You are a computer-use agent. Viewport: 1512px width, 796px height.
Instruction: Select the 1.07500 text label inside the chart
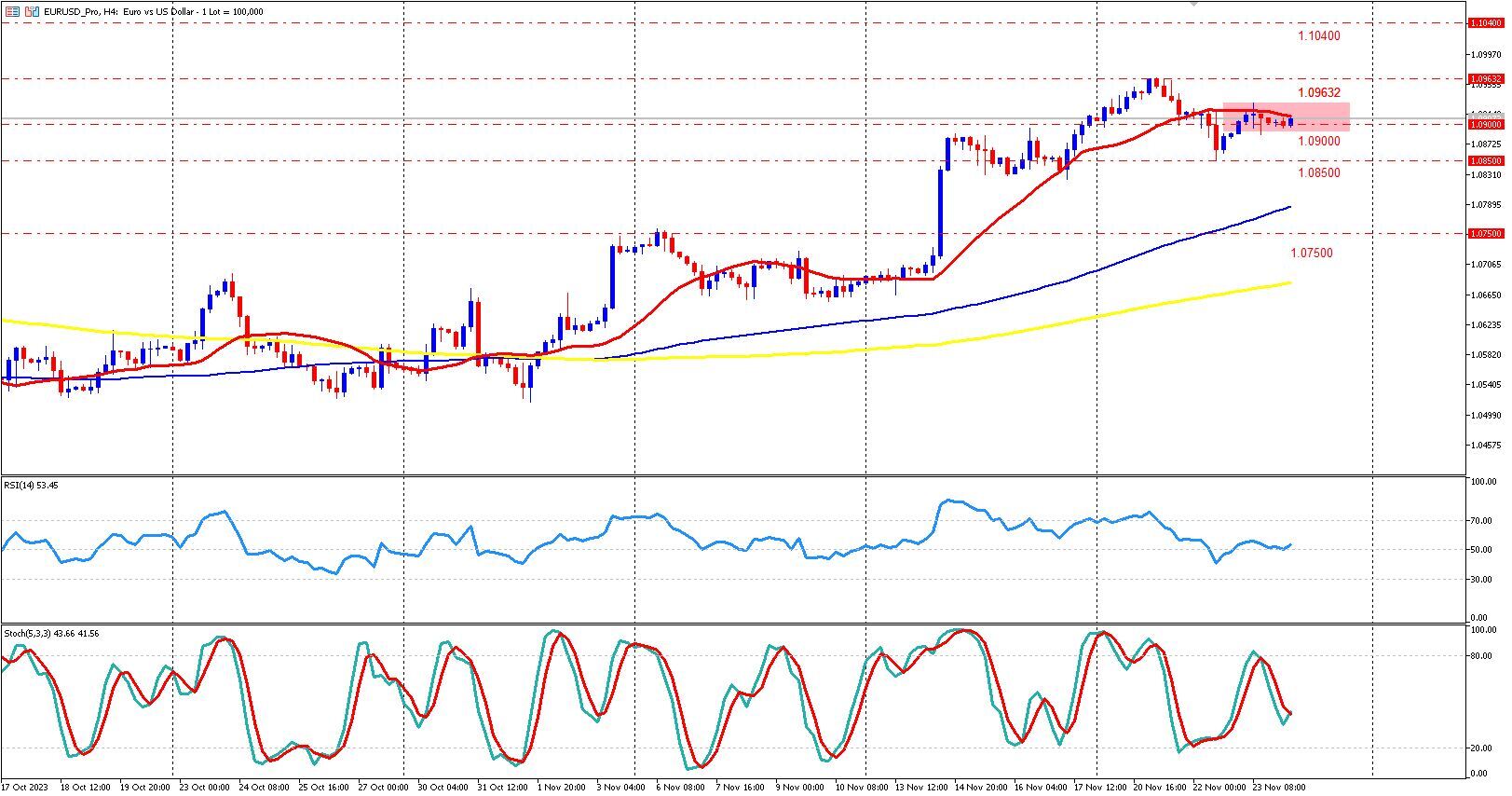(1311, 254)
